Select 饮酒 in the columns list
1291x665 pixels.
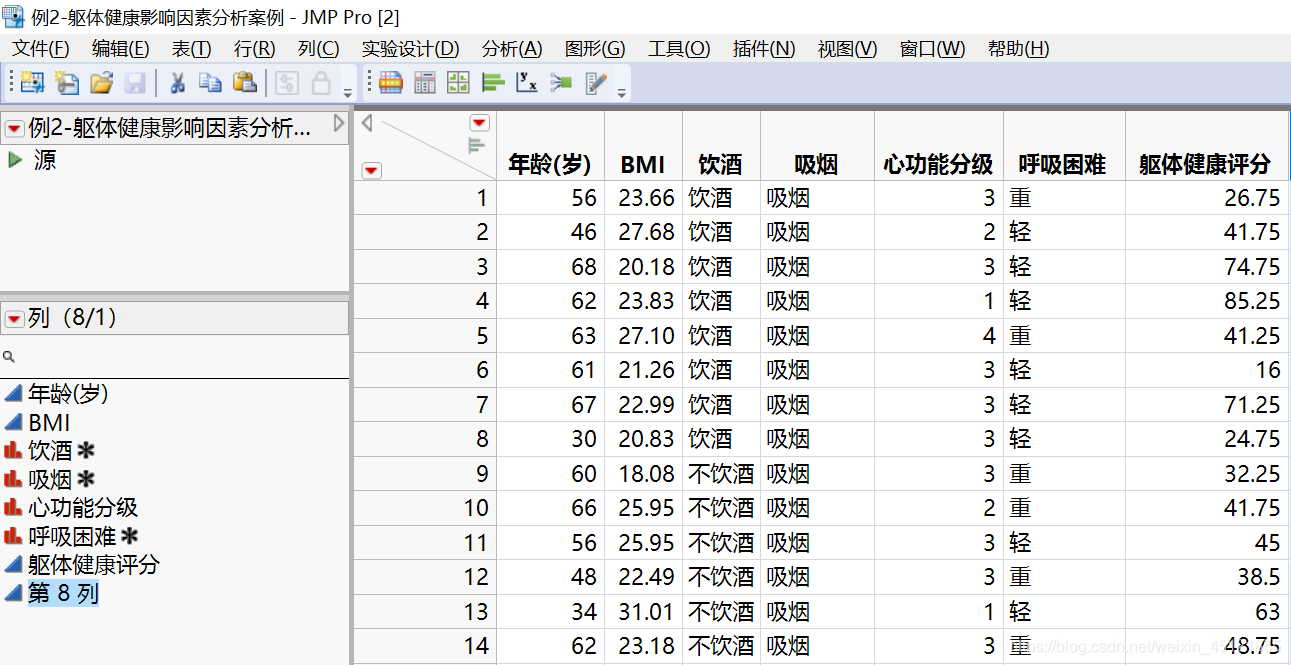tap(50, 451)
